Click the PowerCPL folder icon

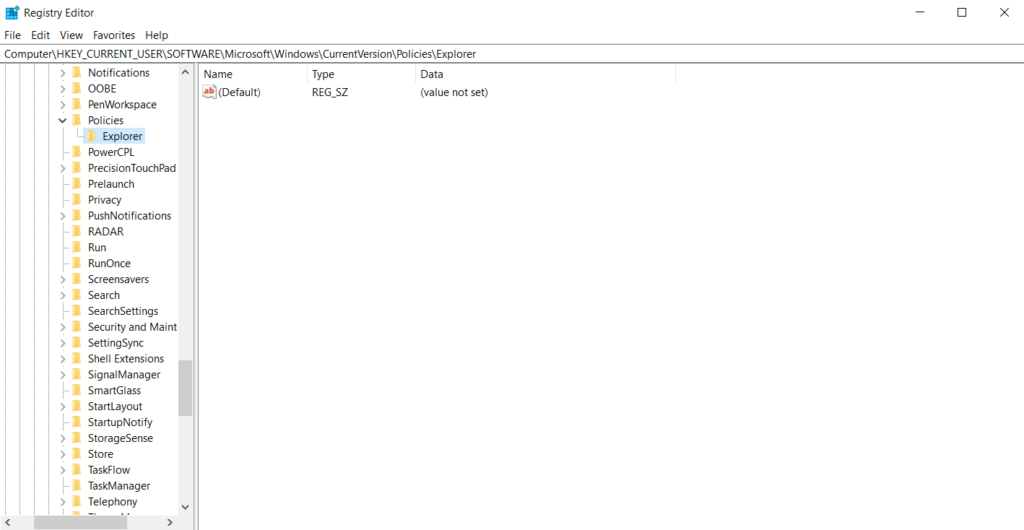(76, 152)
